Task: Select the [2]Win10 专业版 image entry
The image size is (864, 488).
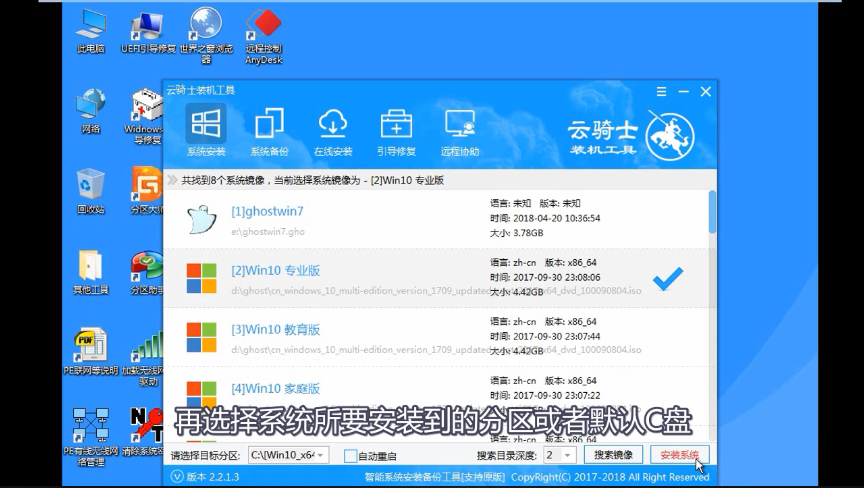Action: point(436,278)
